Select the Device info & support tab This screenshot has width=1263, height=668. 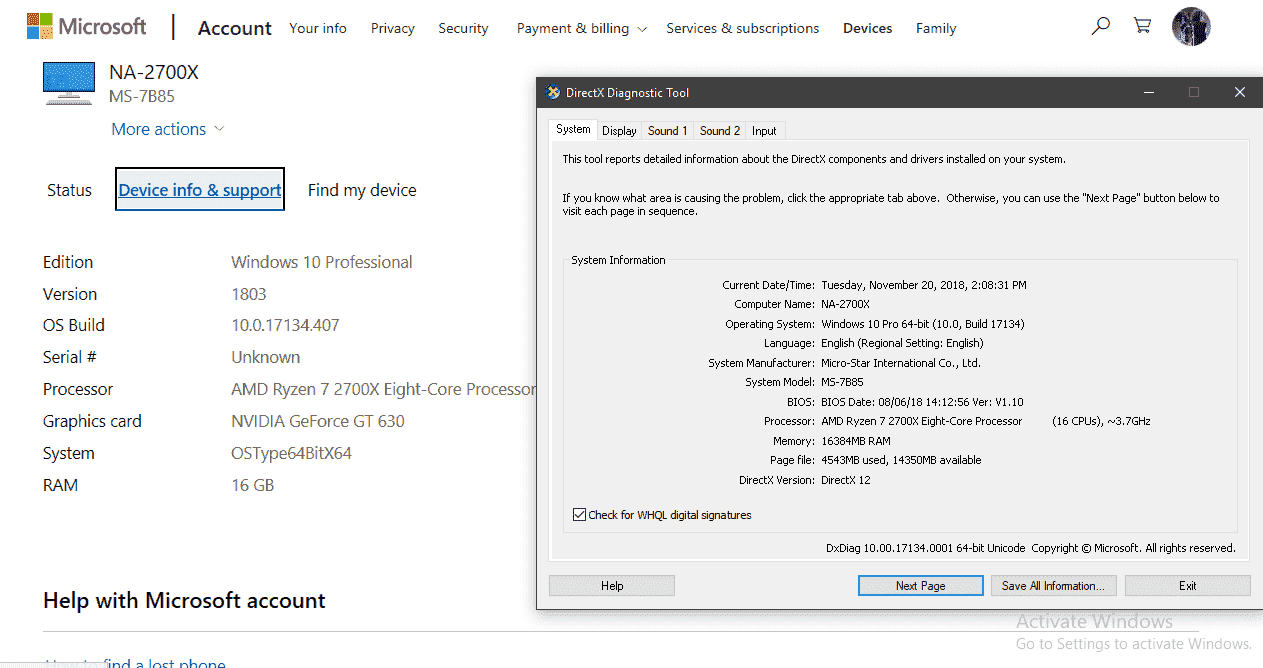[200, 190]
